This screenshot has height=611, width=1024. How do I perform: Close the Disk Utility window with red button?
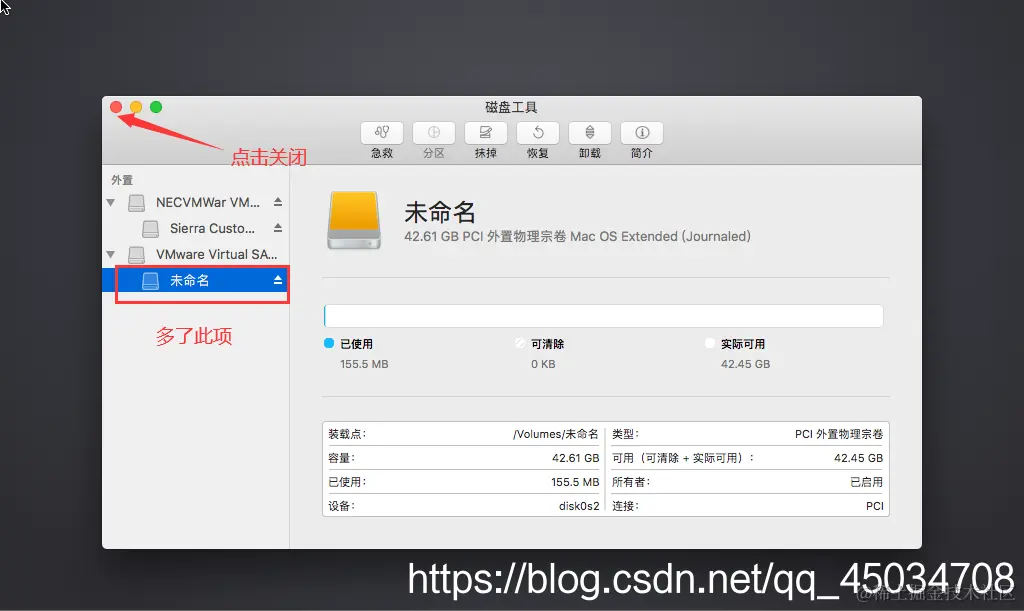click(x=116, y=107)
